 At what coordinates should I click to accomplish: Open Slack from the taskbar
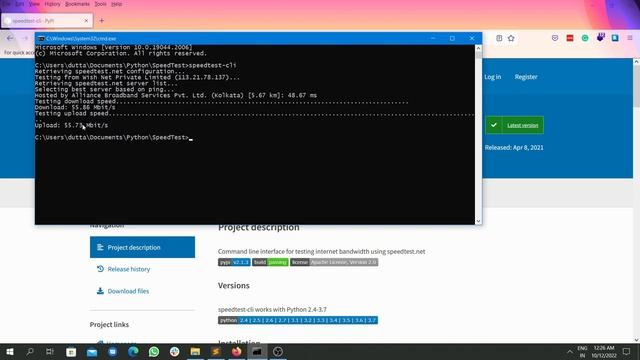click(175, 351)
